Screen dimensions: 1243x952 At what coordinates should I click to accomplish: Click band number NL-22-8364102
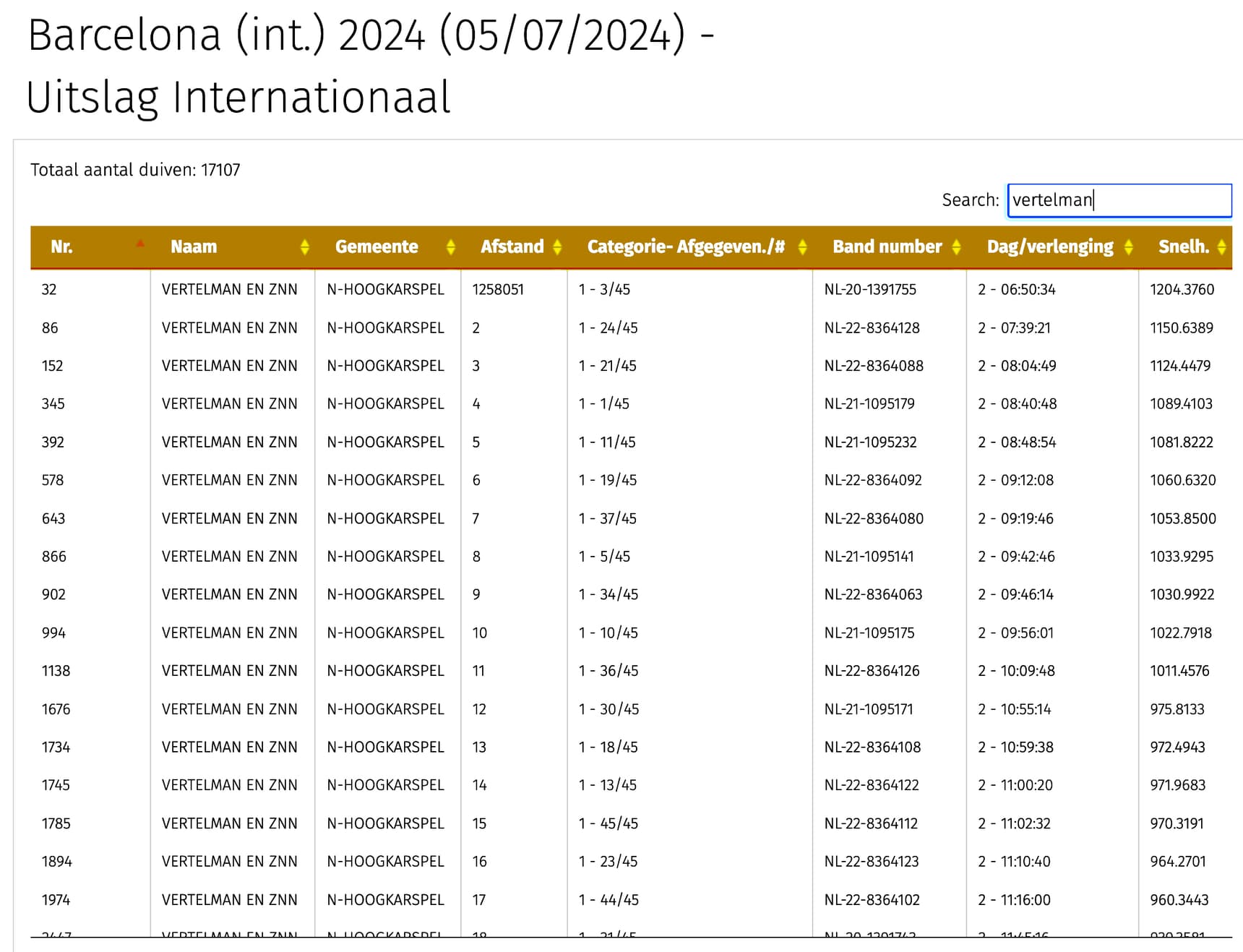[872, 900]
